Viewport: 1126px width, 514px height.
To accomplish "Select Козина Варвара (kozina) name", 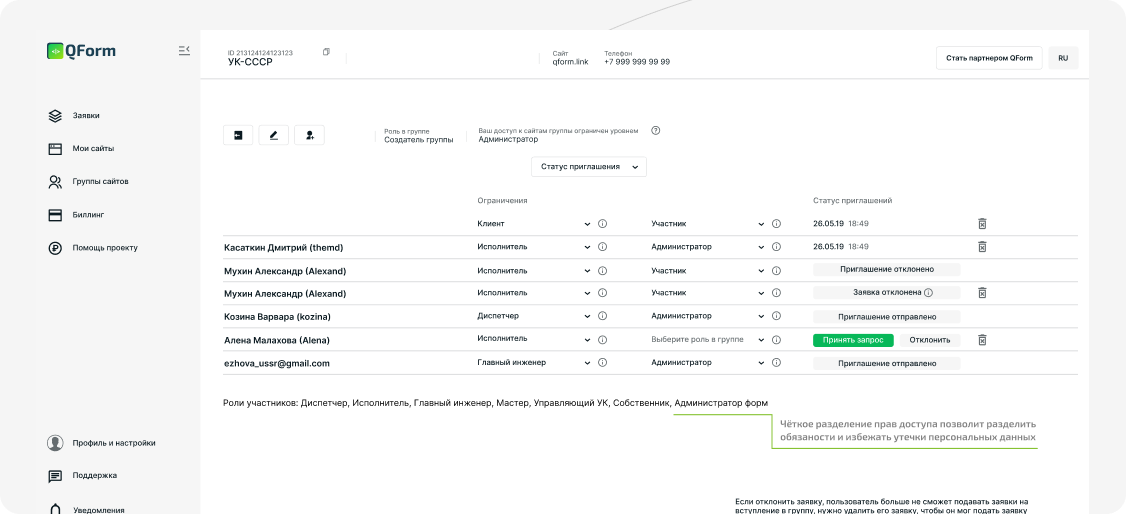I will click(276, 317).
